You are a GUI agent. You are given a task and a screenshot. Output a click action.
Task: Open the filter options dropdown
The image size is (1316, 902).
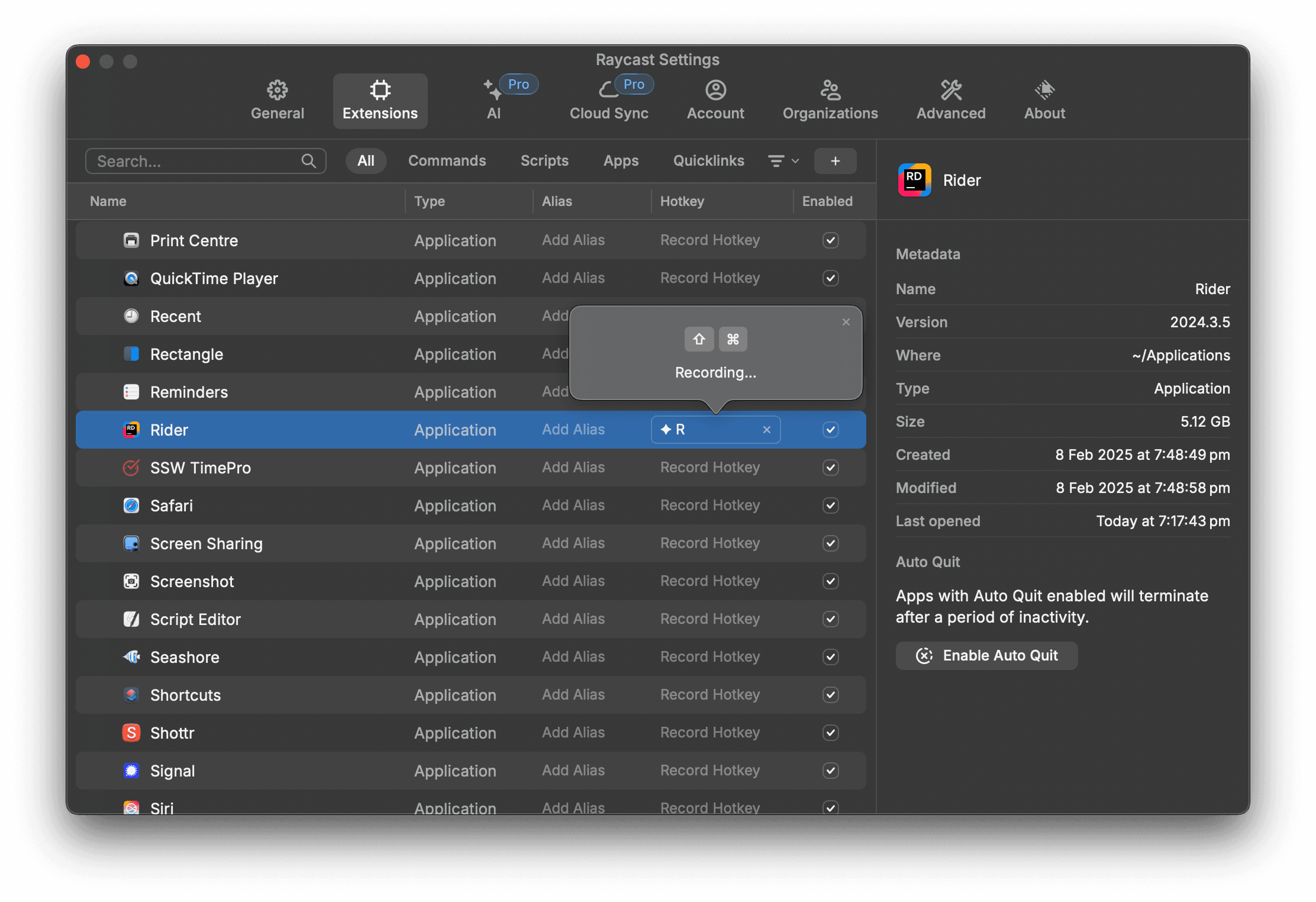click(783, 161)
